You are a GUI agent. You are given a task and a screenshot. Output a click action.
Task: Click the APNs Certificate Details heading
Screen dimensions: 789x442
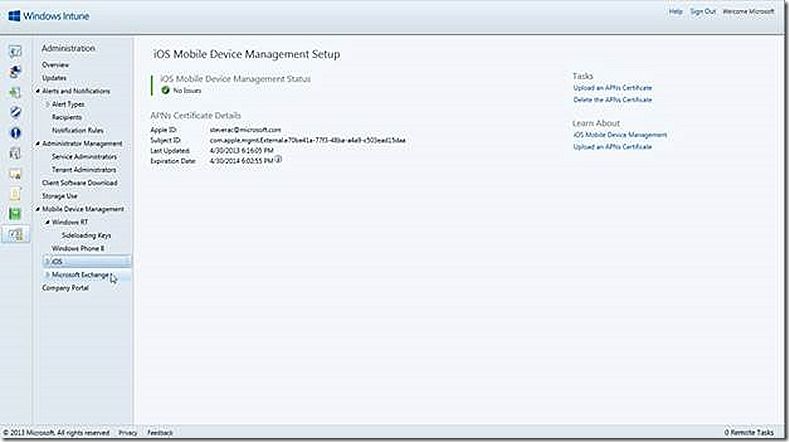coord(196,116)
